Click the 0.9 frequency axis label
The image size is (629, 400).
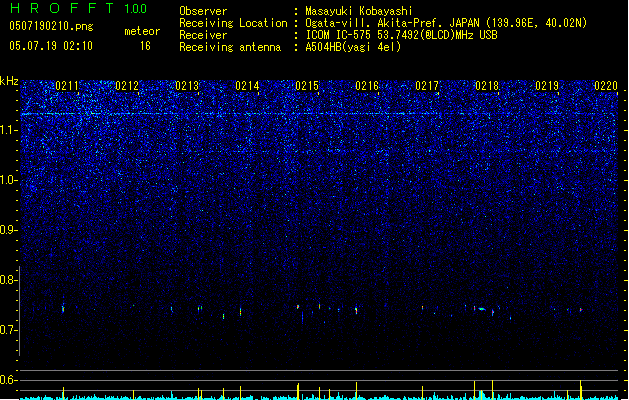pos(9,230)
